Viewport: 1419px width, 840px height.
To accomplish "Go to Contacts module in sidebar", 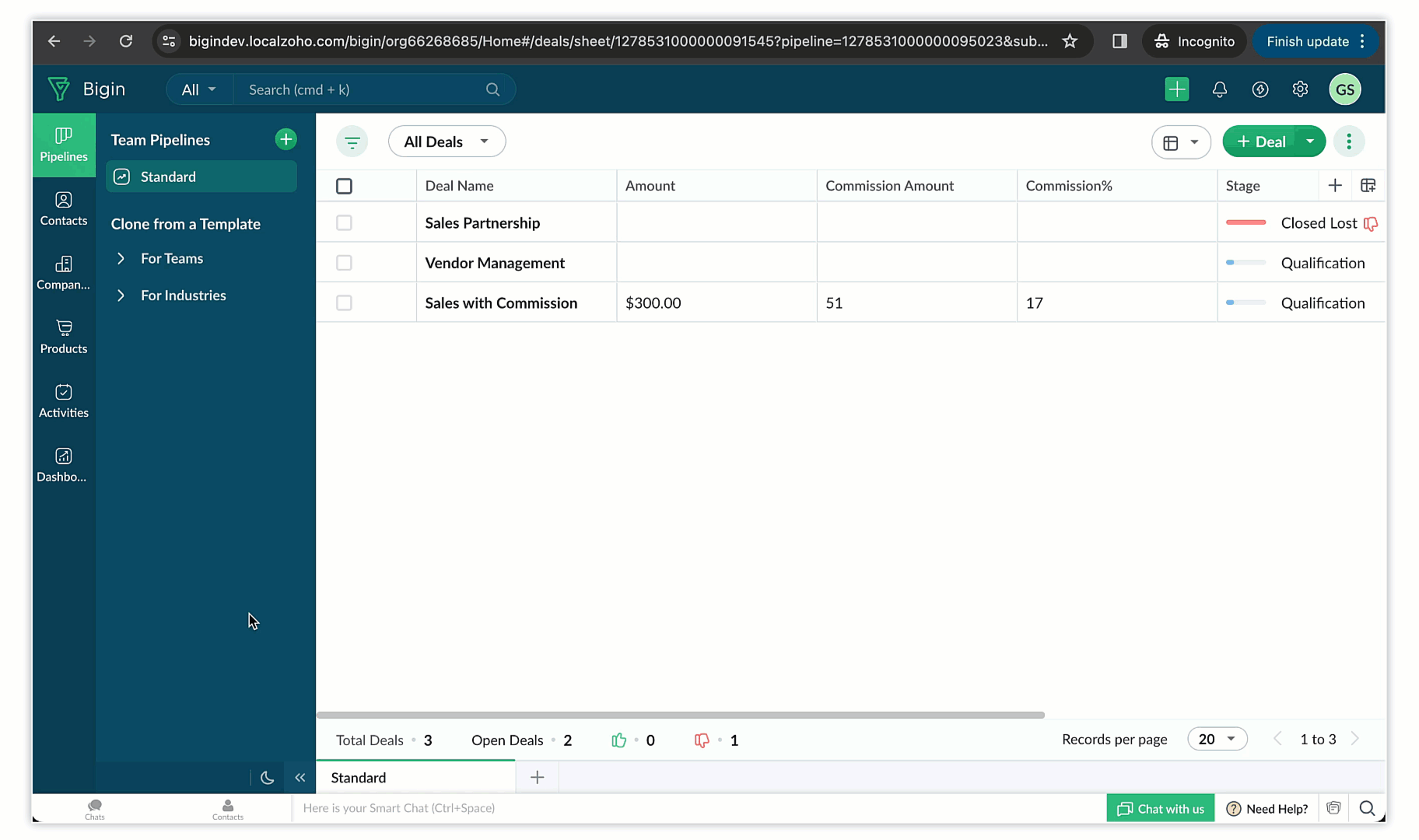I will pos(64,209).
